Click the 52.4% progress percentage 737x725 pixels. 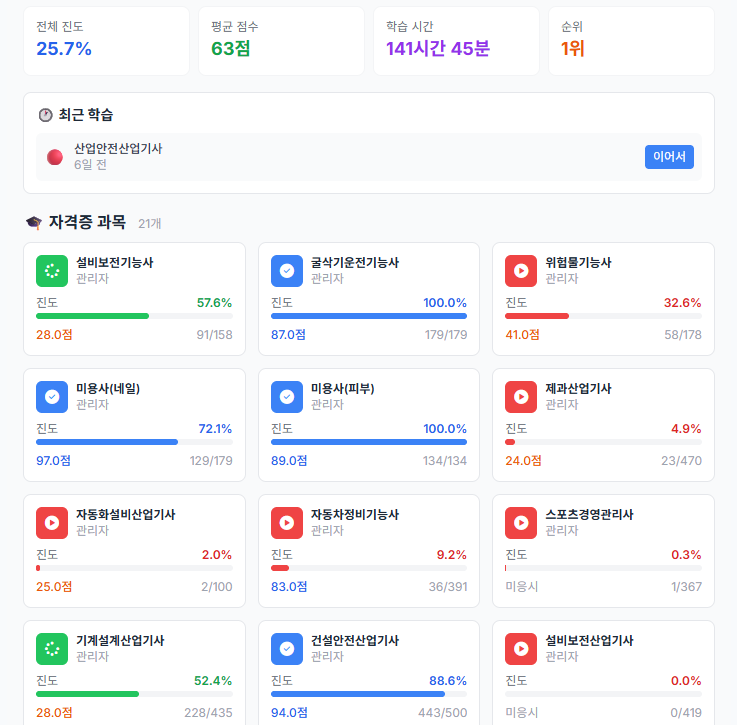[213, 681]
